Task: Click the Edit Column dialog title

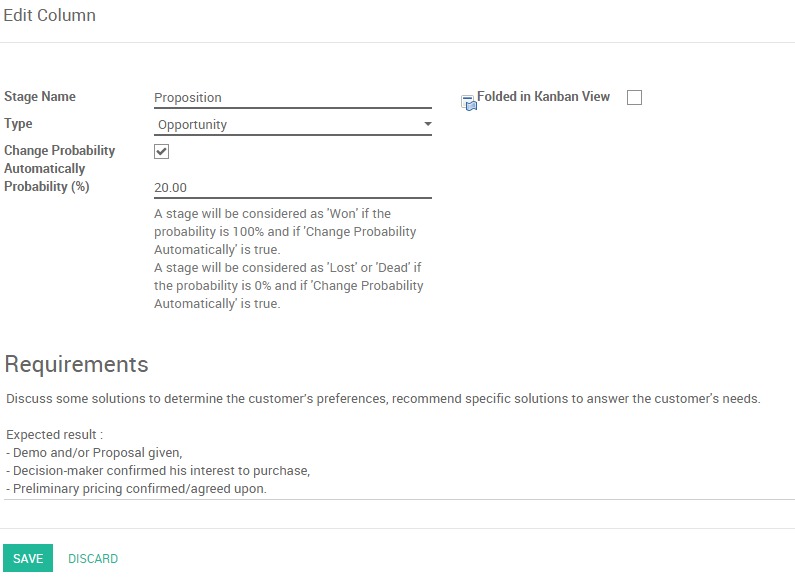Action: pos(50,16)
